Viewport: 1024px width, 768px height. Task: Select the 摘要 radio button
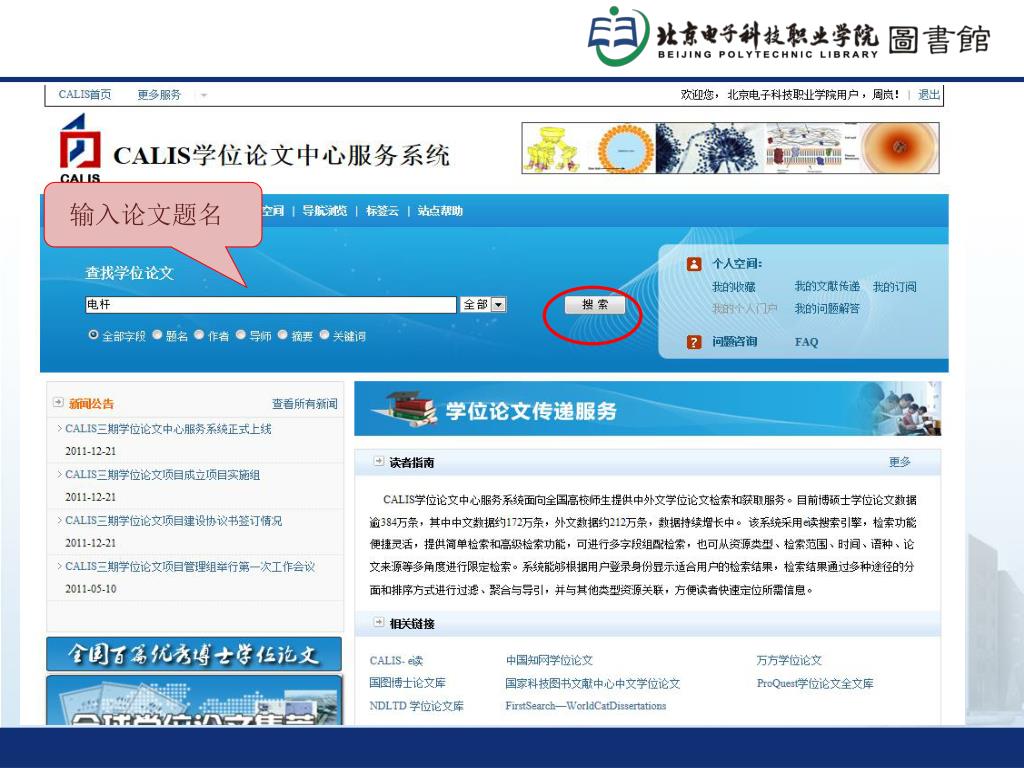coord(282,334)
